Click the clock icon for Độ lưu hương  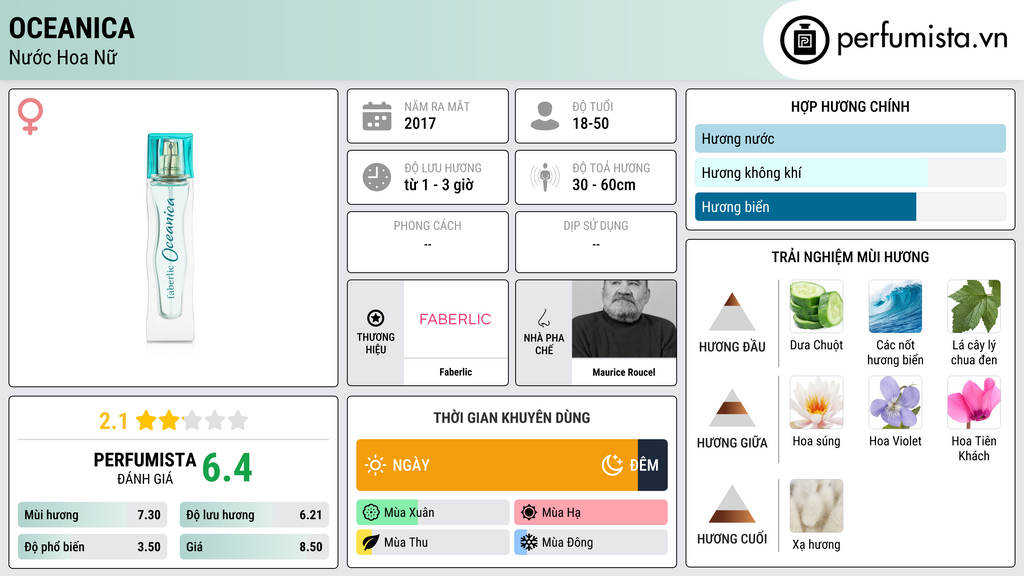(377, 177)
